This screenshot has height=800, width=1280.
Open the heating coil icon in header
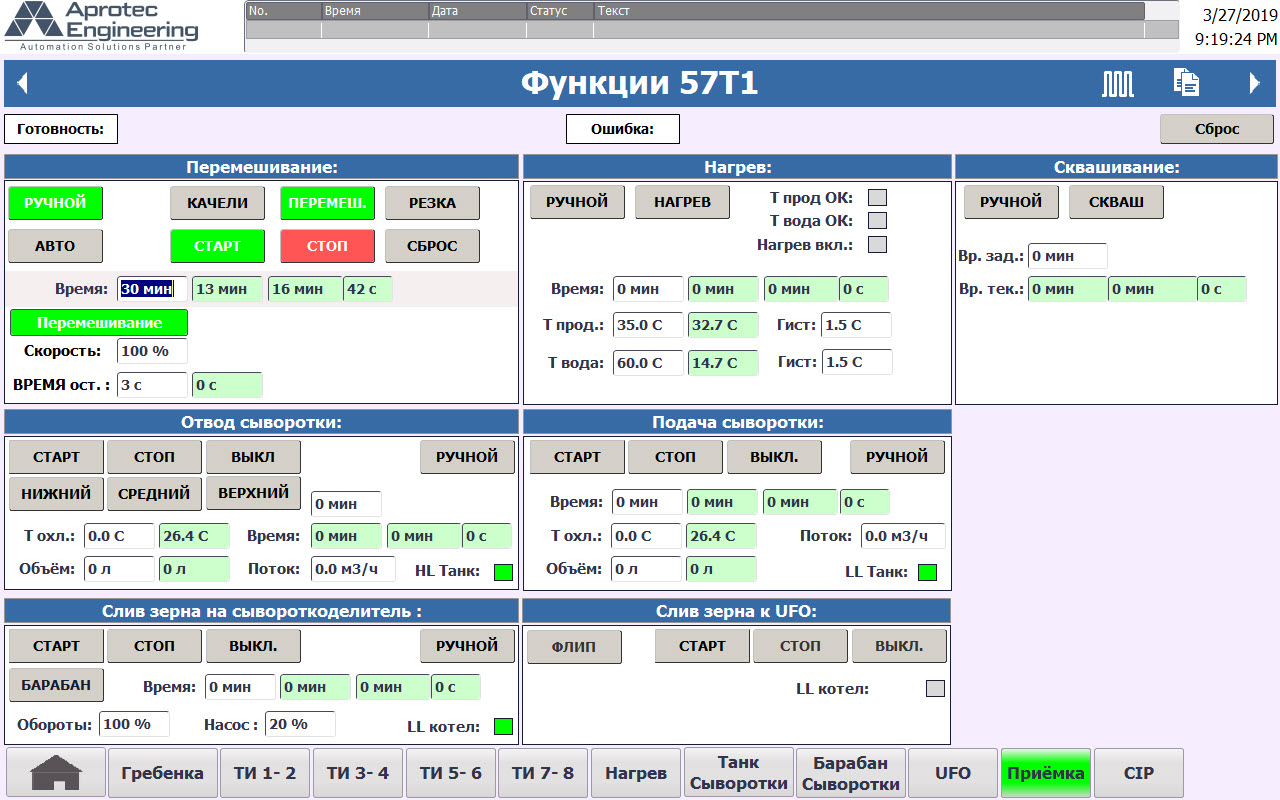click(x=1118, y=84)
